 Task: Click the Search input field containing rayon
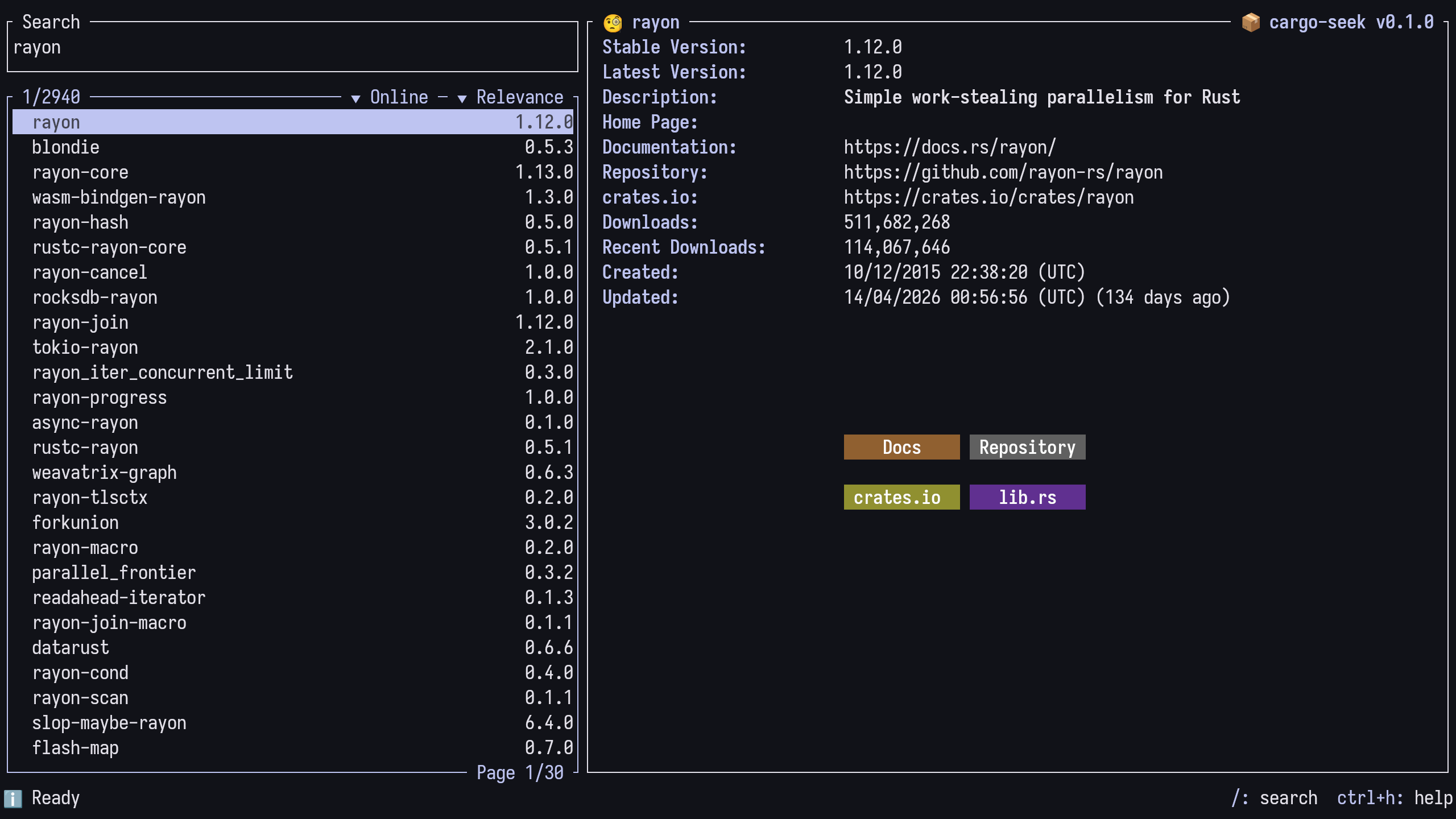[x=292, y=48]
